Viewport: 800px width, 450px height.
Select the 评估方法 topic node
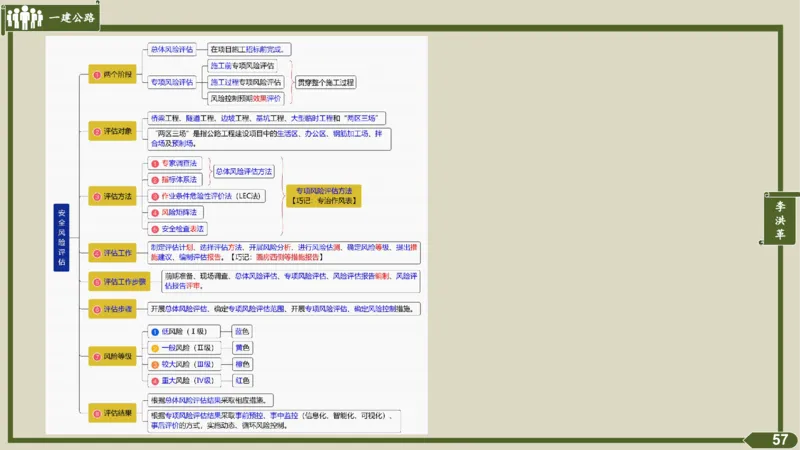tap(112, 196)
